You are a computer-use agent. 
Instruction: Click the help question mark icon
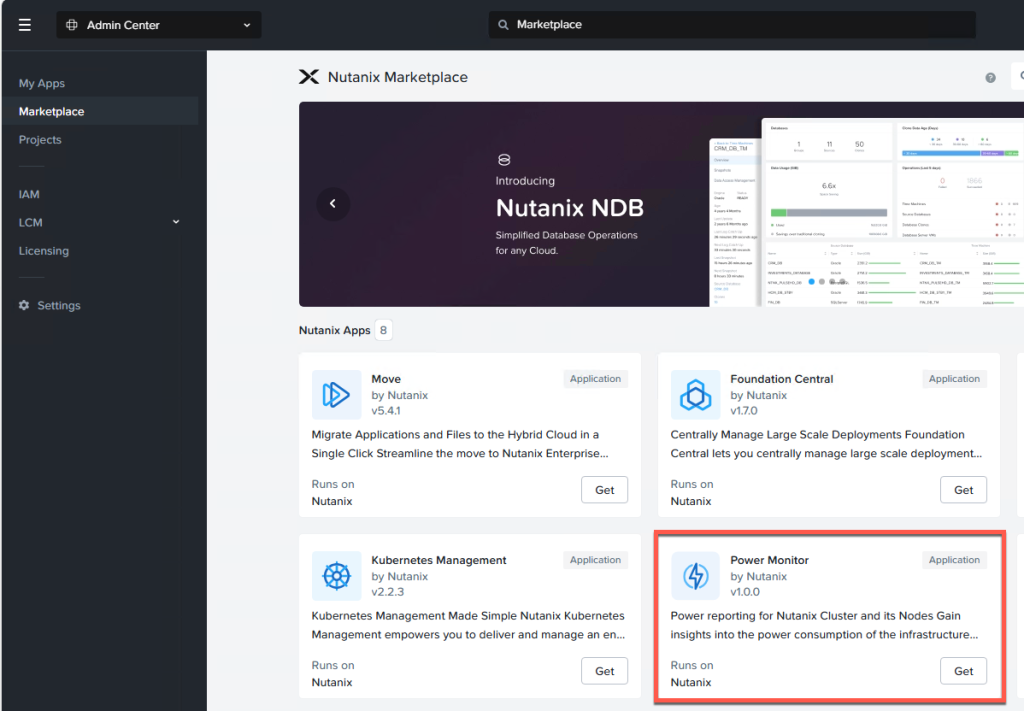pyautogui.click(x=990, y=78)
